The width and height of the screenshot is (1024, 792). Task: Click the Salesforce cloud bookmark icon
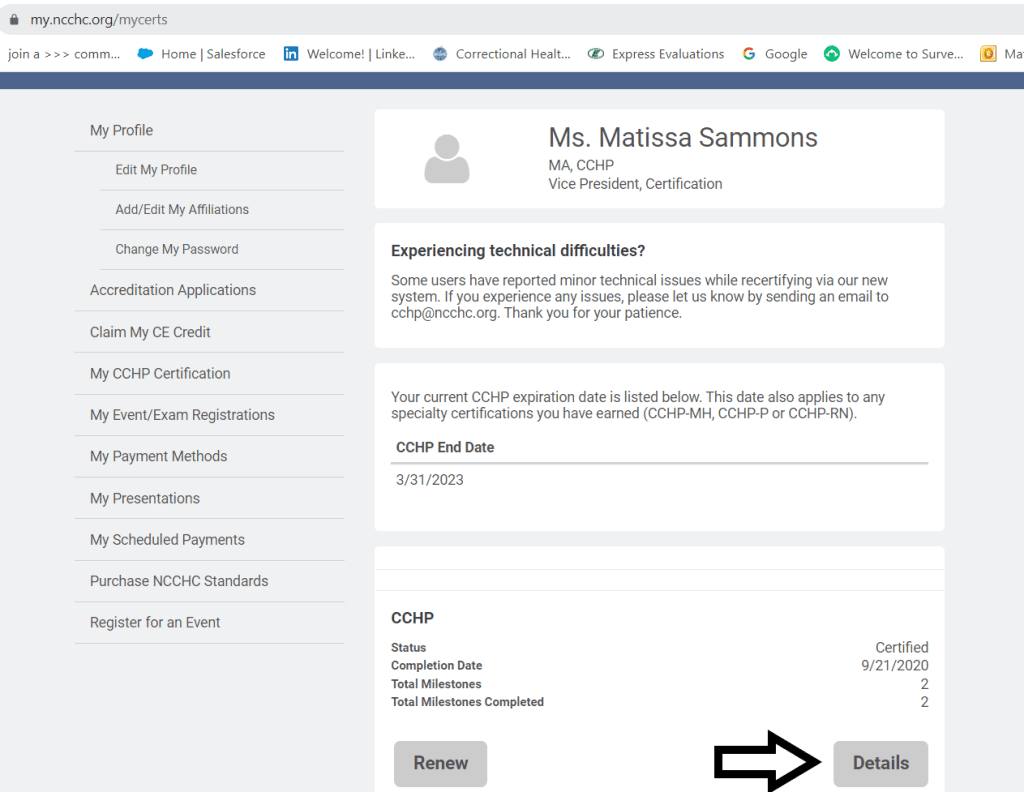coord(145,54)
